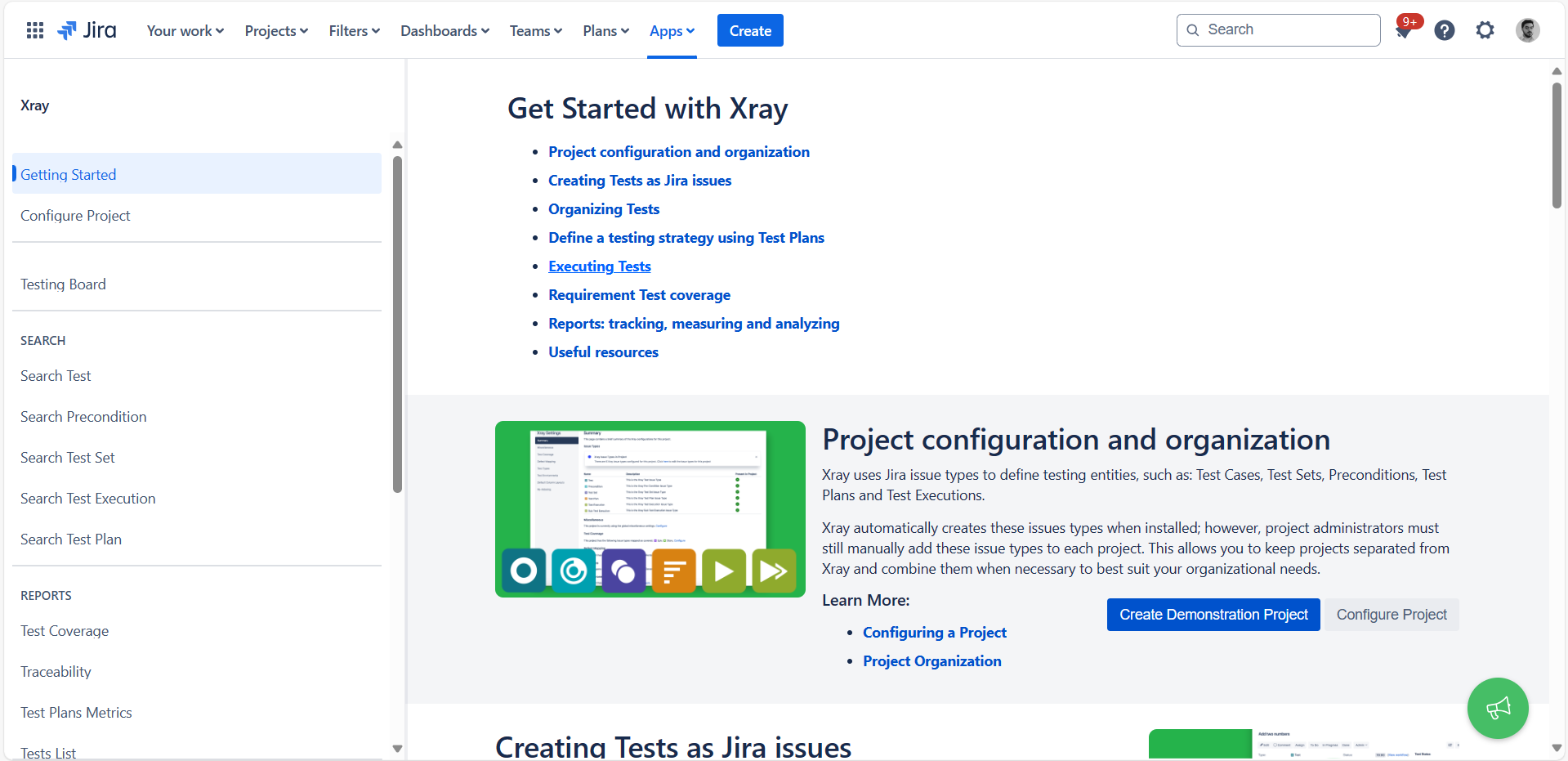Follow Reports: tracking, measuring and analyzing link

pos(694,323)
